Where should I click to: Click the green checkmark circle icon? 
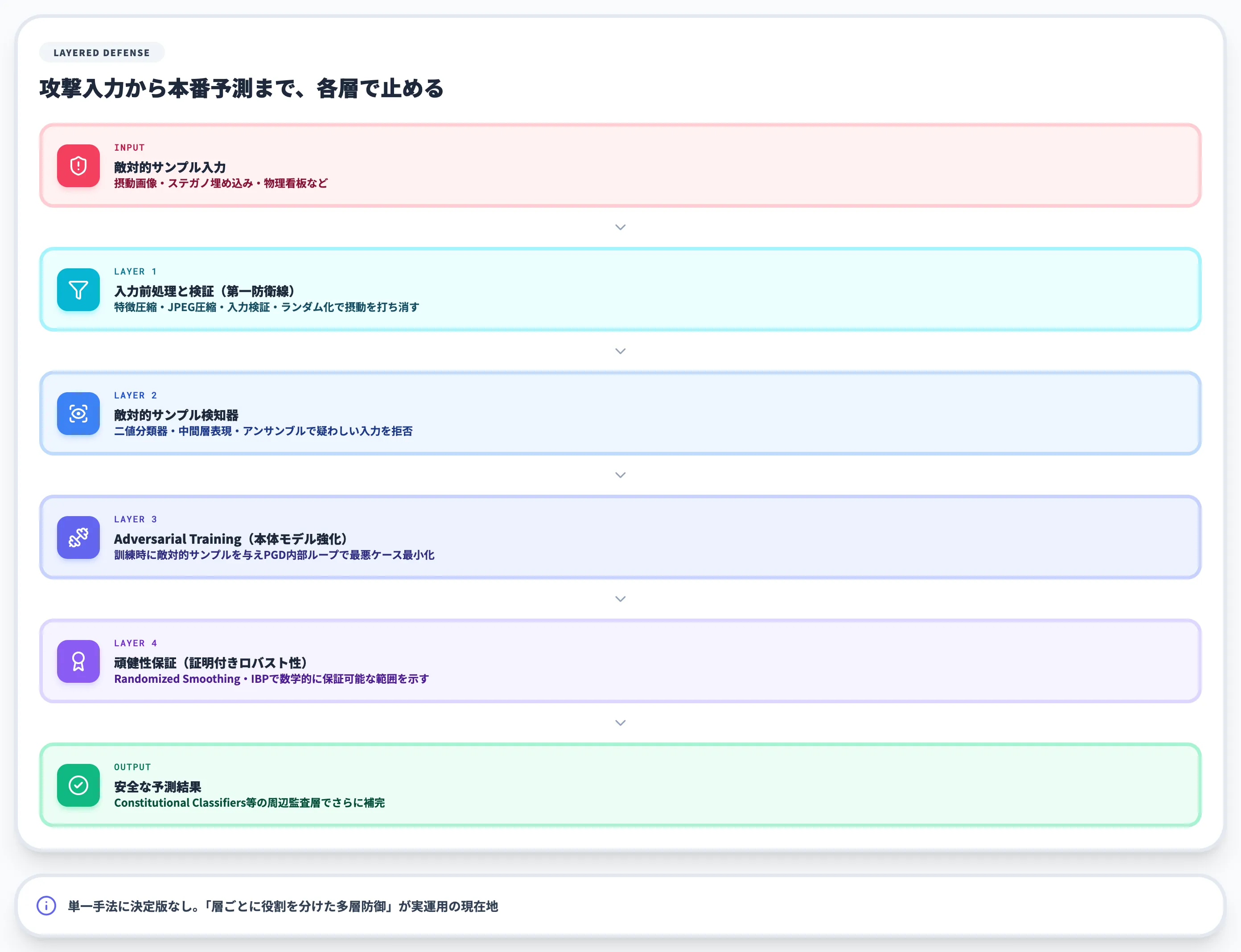[x=78, y=785]
